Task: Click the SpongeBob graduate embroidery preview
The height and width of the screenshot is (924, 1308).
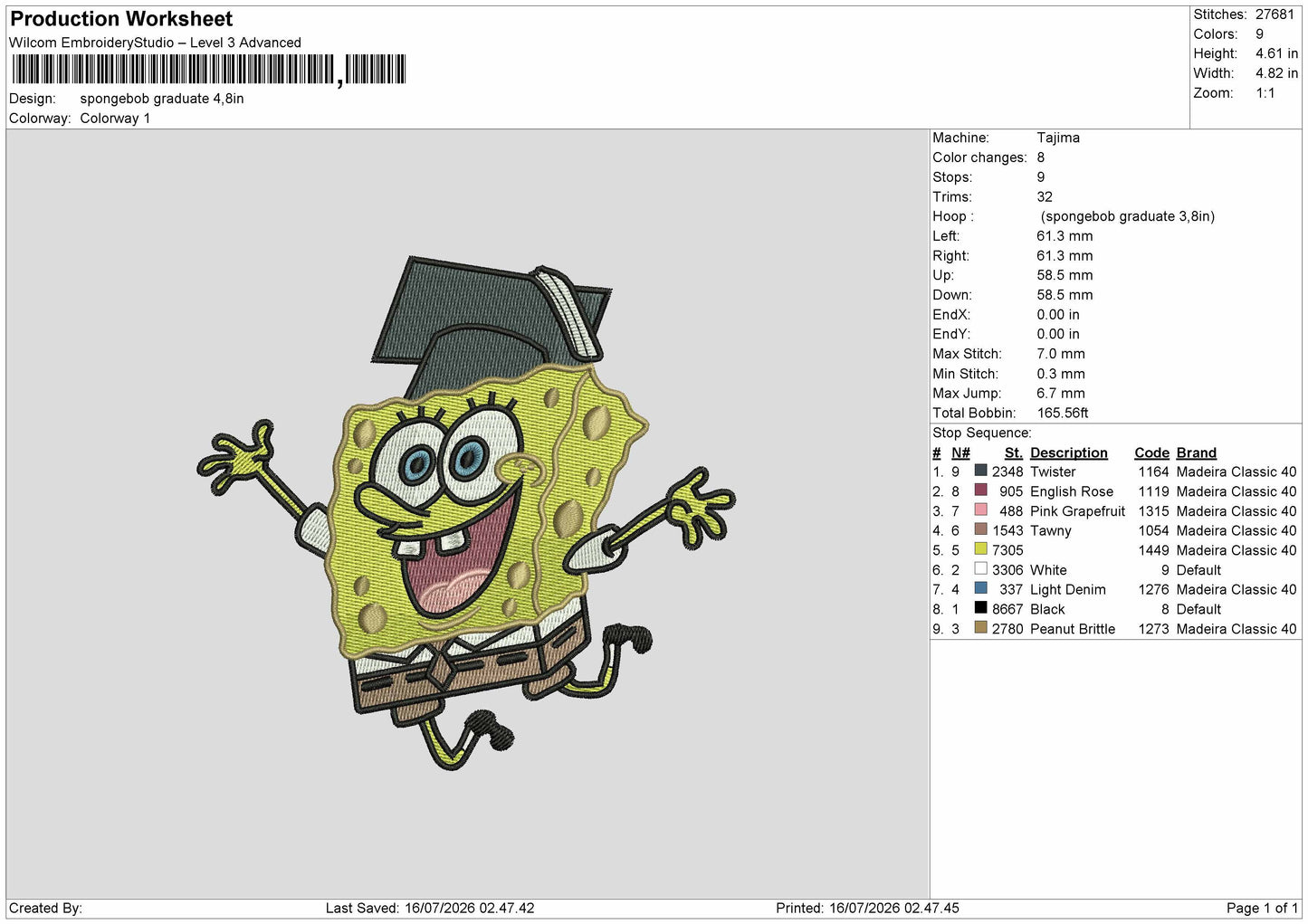Action: (x=466, y=513)
